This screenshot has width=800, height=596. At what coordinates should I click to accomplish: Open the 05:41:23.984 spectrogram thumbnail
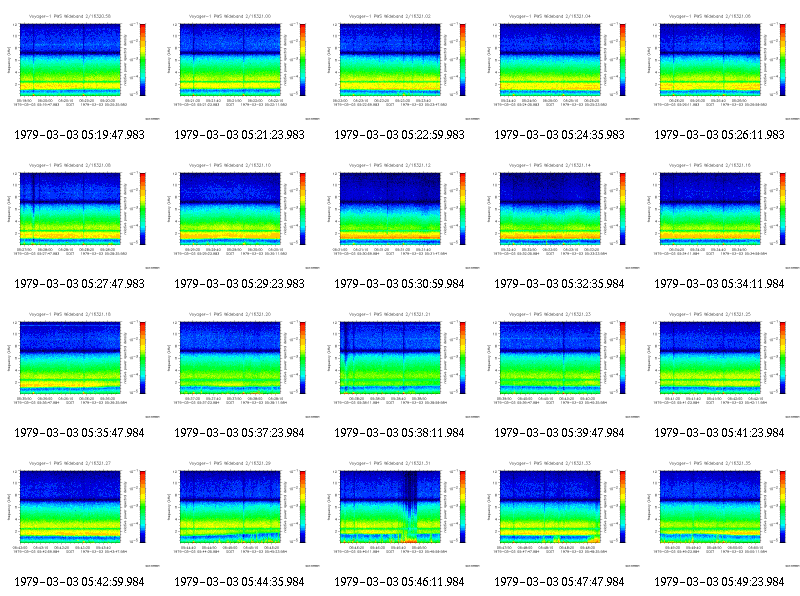click(720, 363)
